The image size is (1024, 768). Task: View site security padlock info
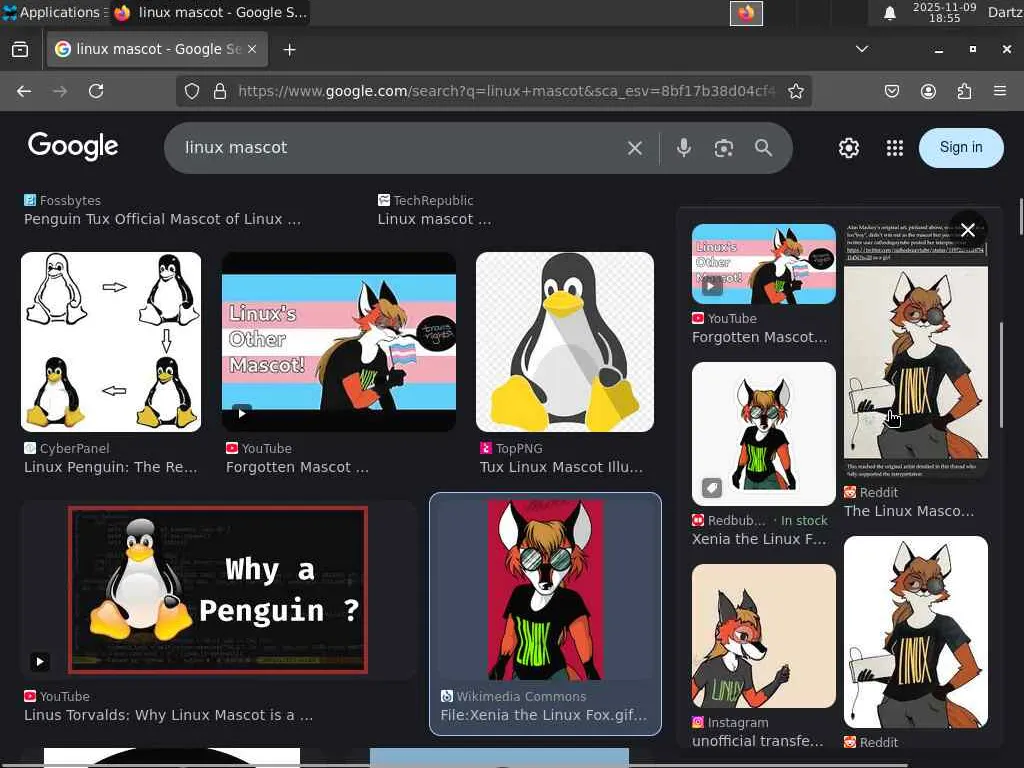(220, 91)
